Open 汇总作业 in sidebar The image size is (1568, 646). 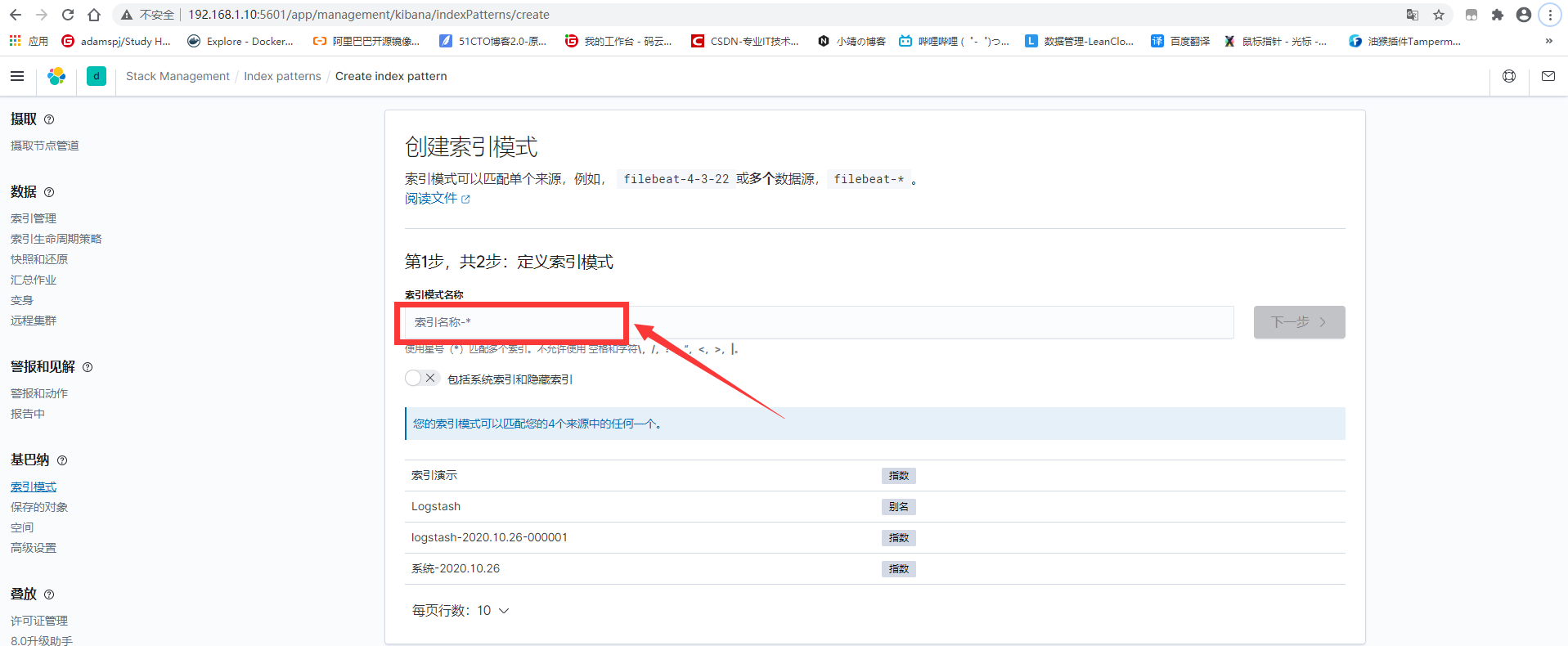[34, 280]
